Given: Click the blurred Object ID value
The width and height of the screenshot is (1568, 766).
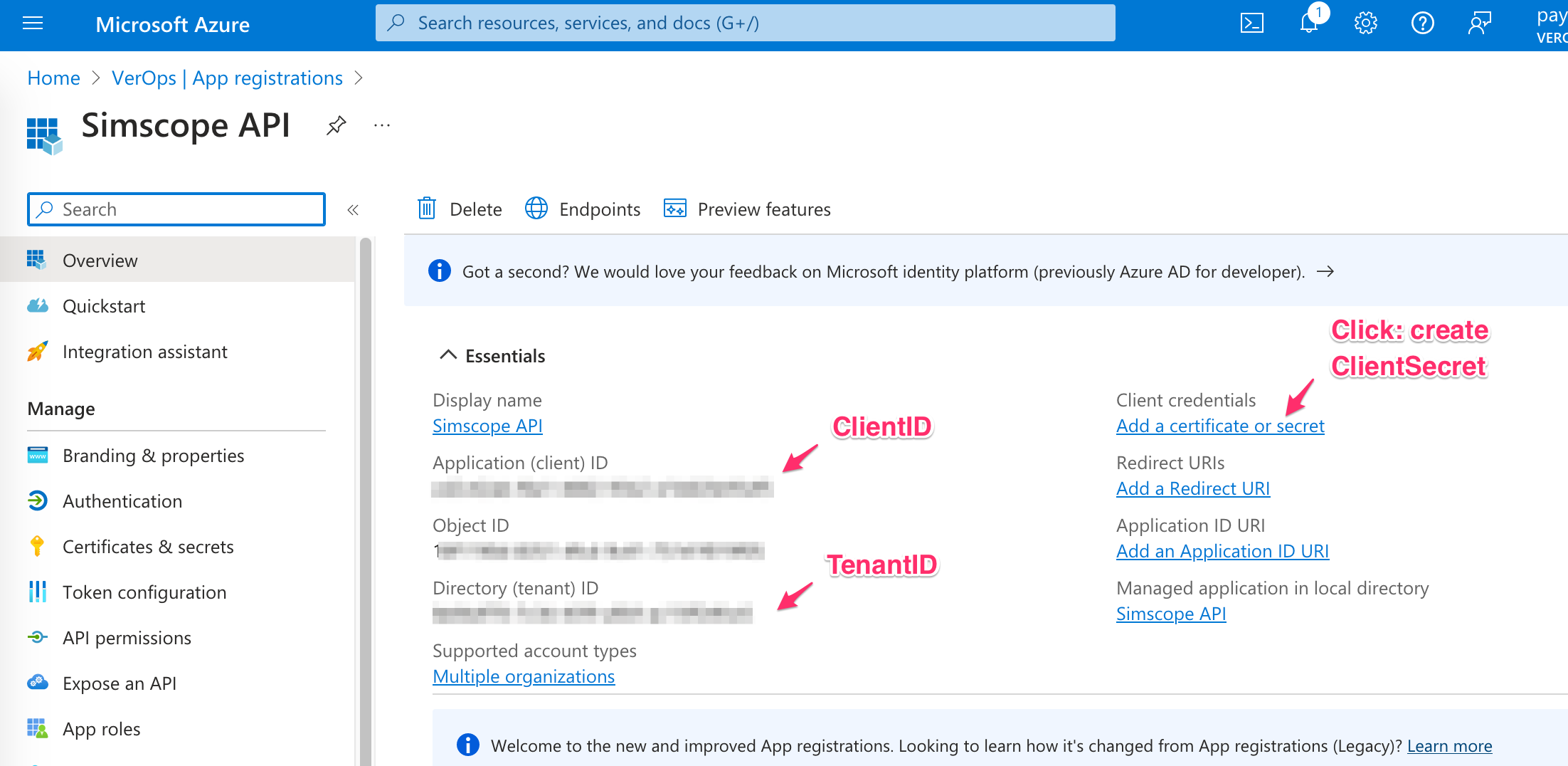Looking at the screenshot, I should [x=598, y=550].
